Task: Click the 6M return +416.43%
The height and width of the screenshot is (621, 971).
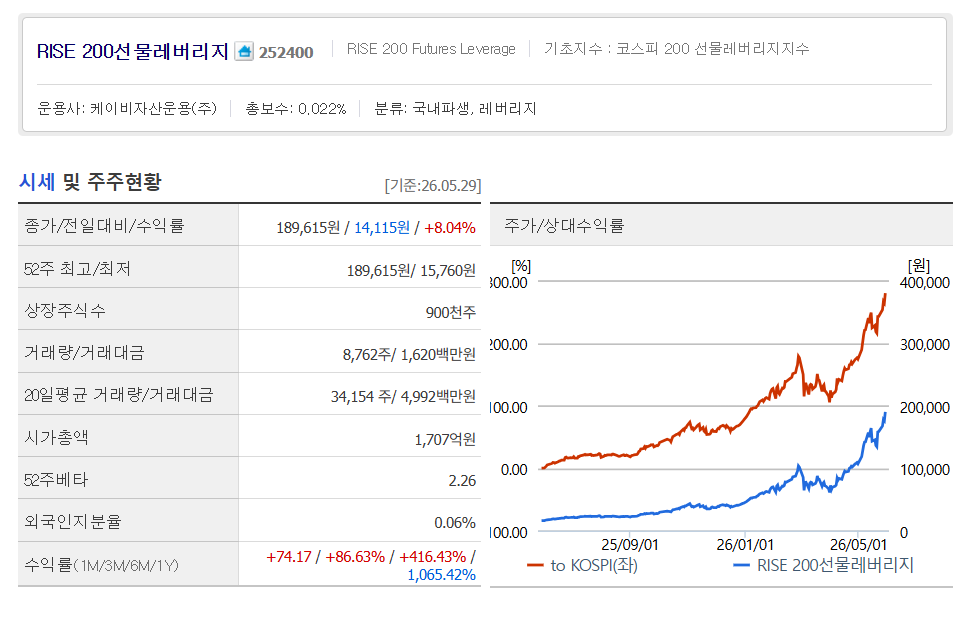Action: [432, 557]
